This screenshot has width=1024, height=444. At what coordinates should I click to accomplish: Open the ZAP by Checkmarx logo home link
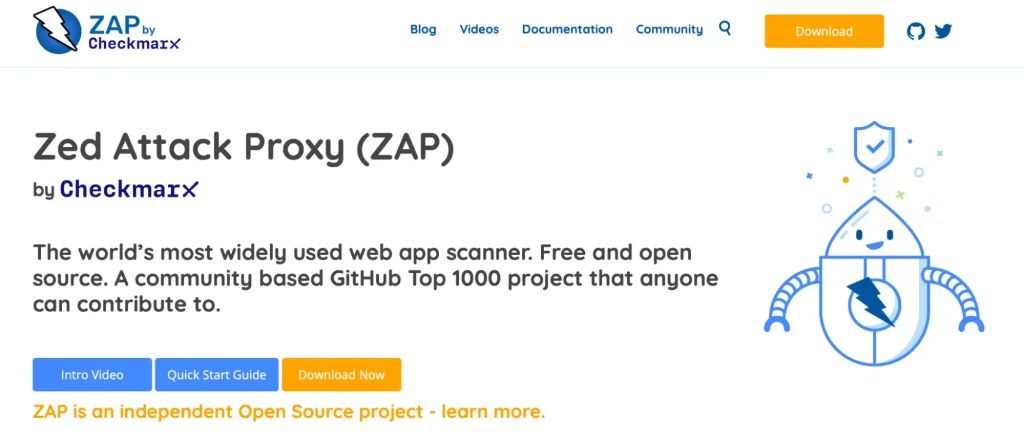pos(106,30)
